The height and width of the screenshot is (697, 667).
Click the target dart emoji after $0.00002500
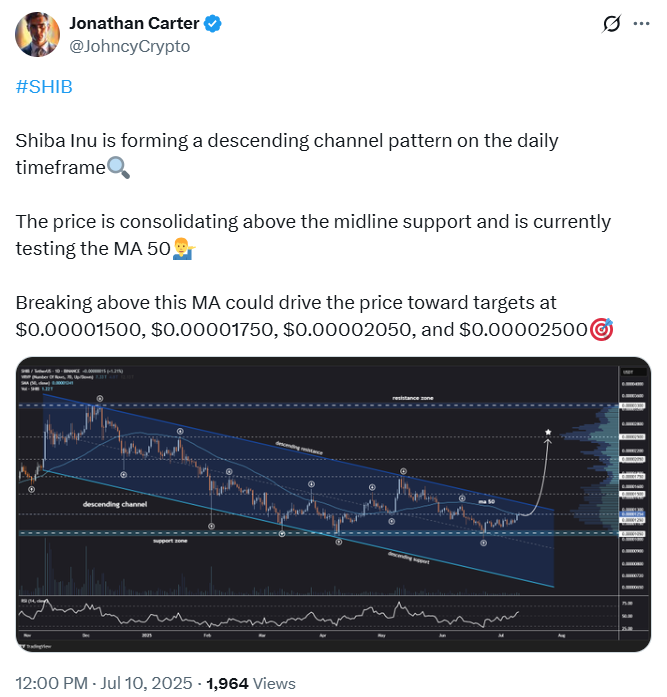[601, 329]
